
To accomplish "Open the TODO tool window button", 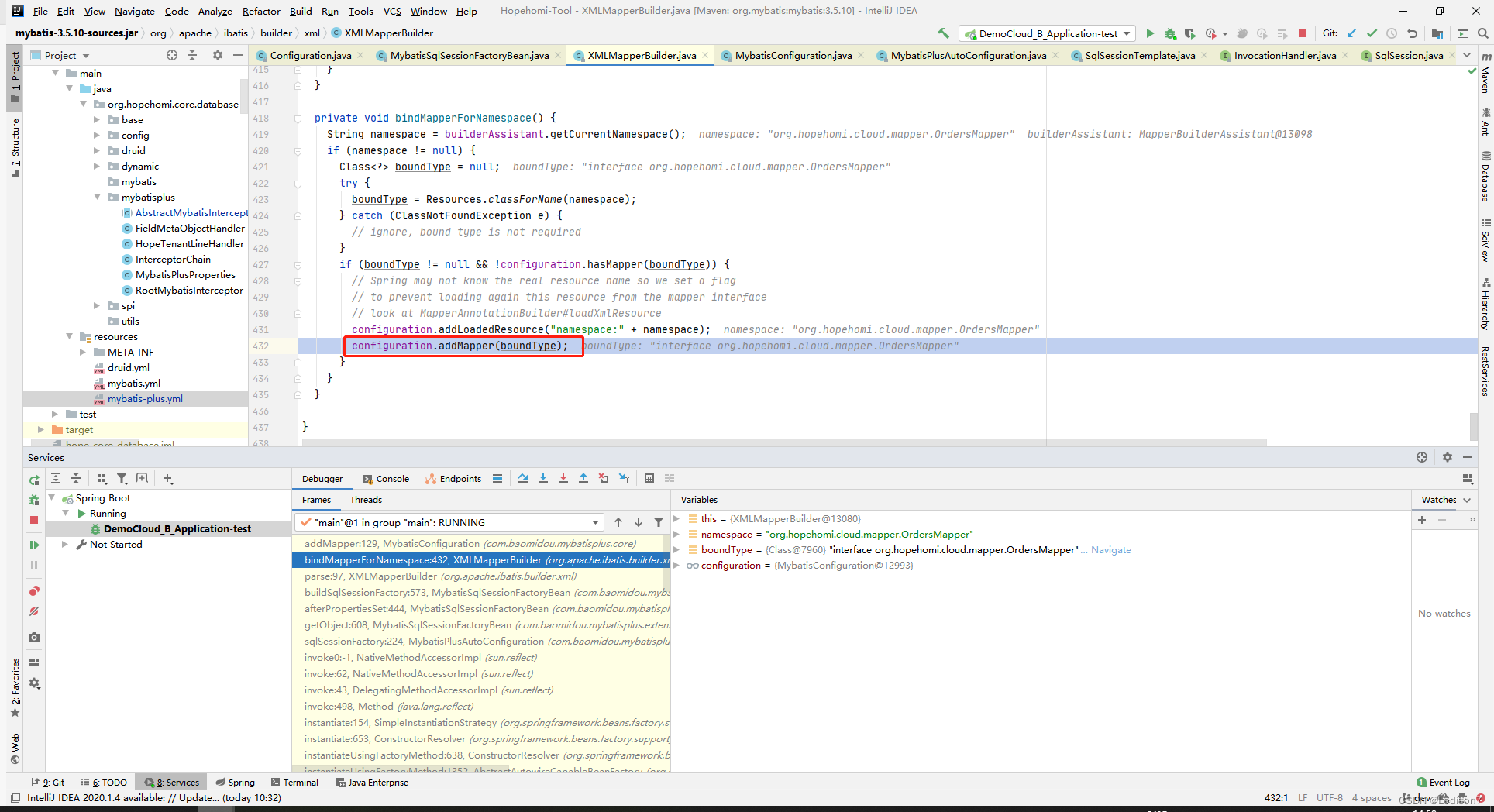I will click(104, 783).
